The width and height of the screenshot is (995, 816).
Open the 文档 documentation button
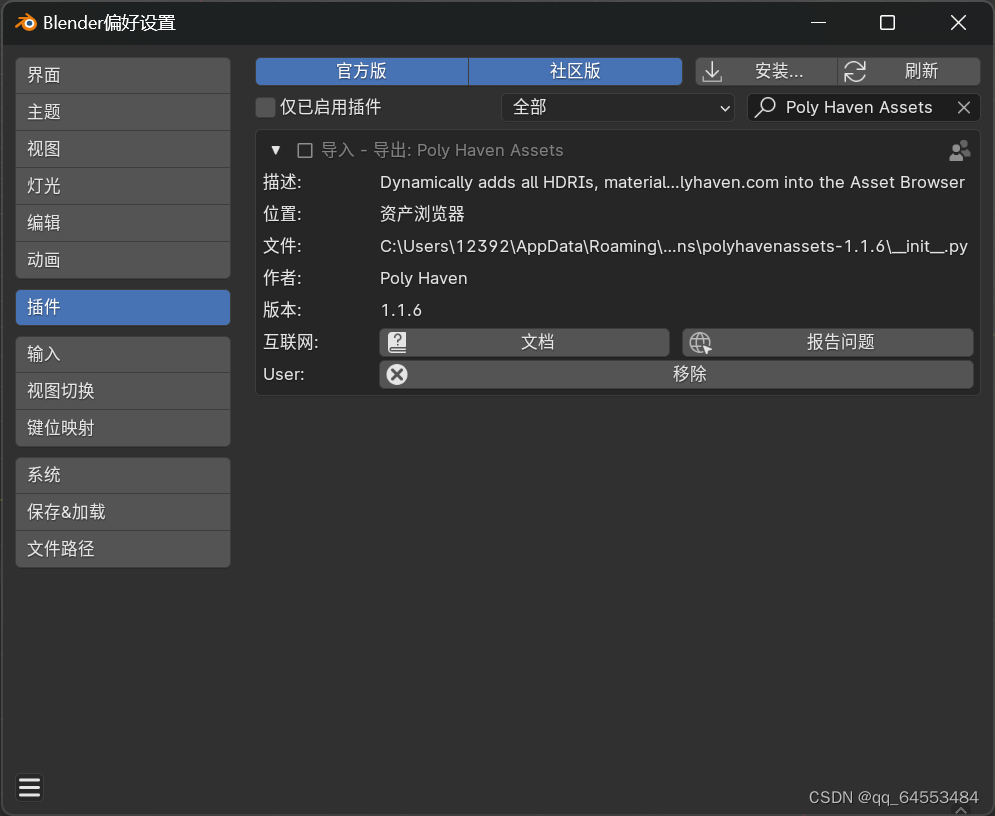[524, 343]
